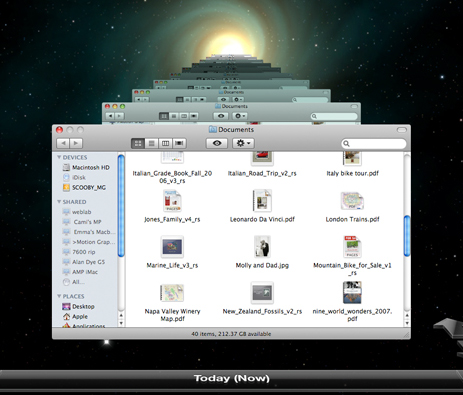The width and height of the screenshot is (463, 395).
Task: Select SCOOBY_MG volume in sidebar
Action: 84,187
